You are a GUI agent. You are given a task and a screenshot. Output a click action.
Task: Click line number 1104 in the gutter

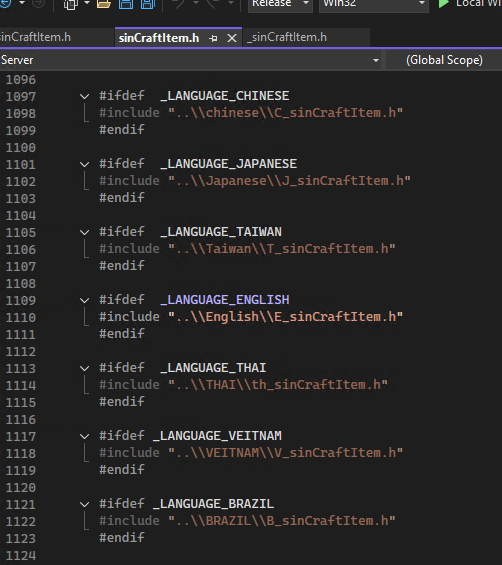click(x=21, y=216)
